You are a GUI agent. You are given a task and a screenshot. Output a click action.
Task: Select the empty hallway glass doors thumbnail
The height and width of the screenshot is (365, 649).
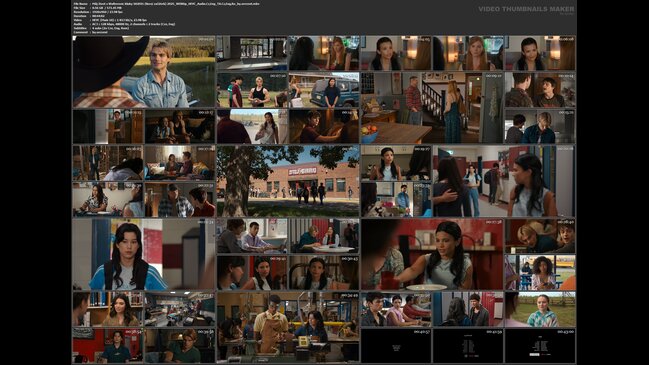click(252, 53)
